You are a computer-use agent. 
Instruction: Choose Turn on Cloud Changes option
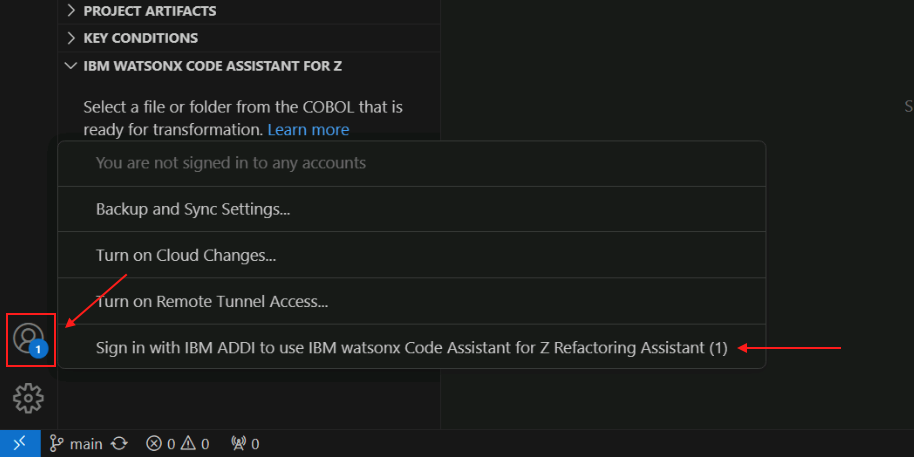[412, 255]
